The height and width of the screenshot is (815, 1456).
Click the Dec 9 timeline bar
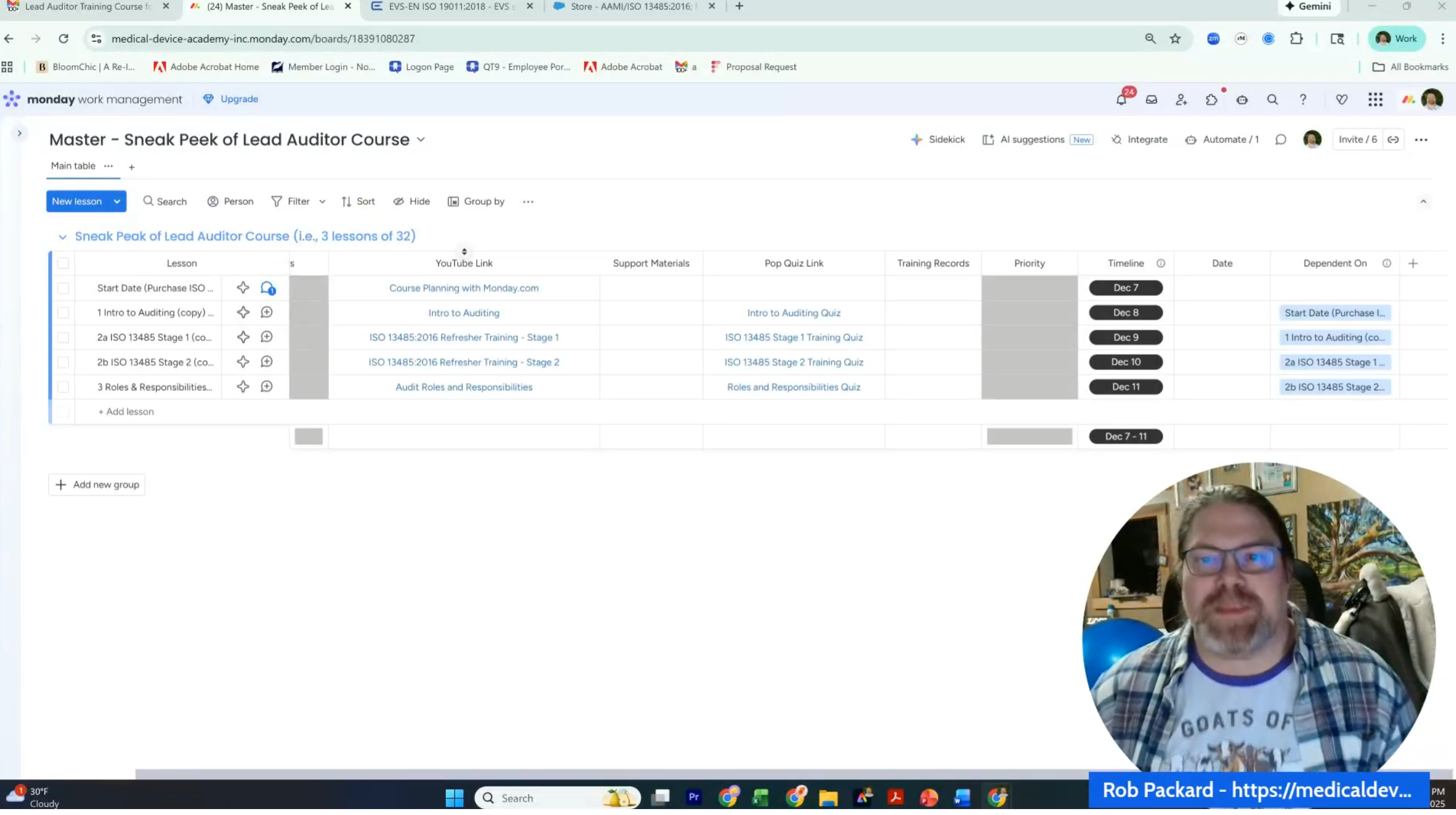[1125, 337]
